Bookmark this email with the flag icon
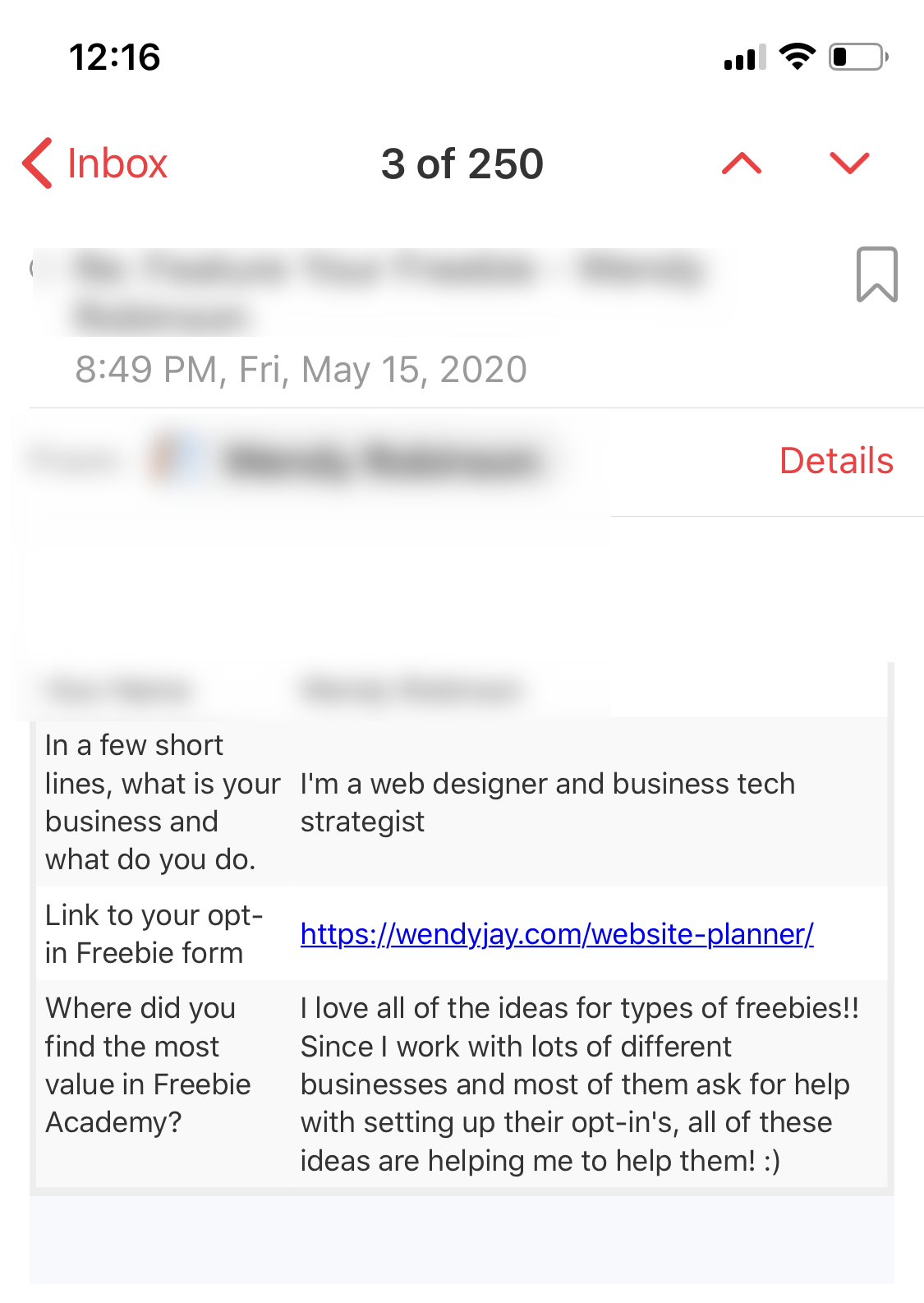 pos(876,274)
